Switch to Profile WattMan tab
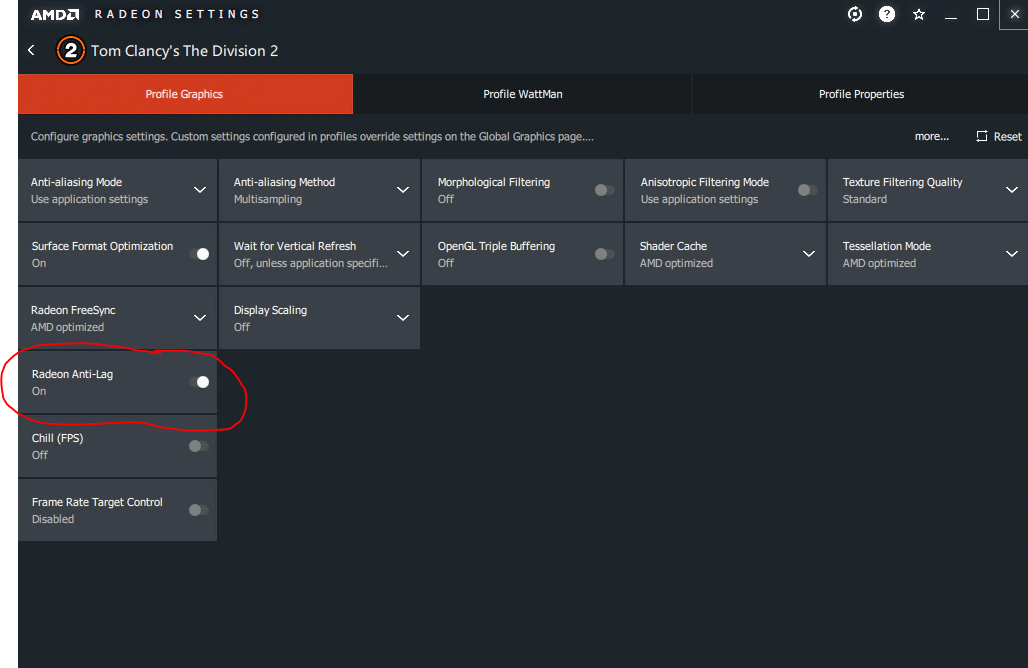The width and height of the screenshot is (1028, 668). 523,94
